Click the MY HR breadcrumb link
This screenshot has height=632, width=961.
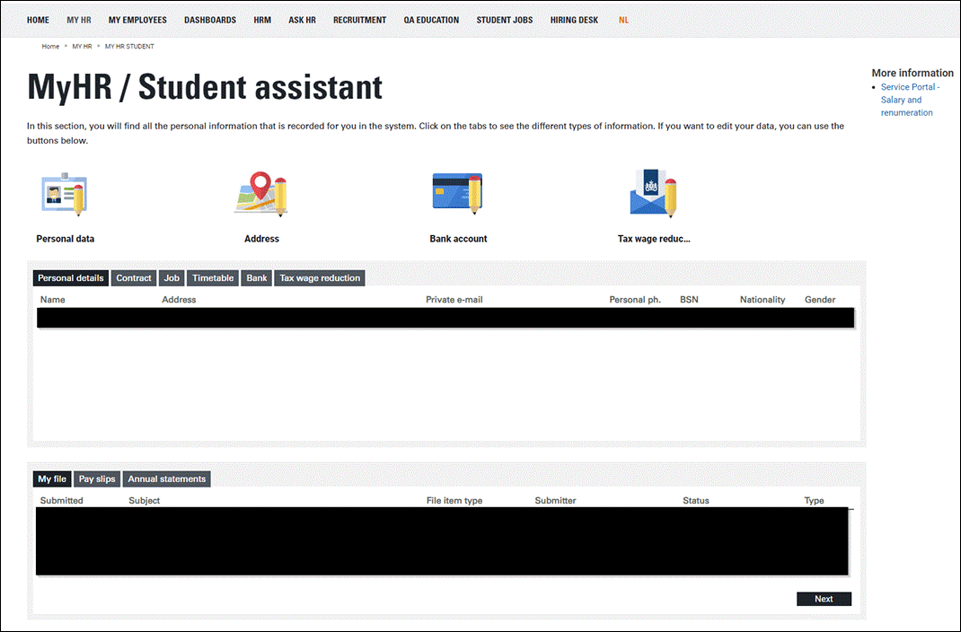pos(82,47)
